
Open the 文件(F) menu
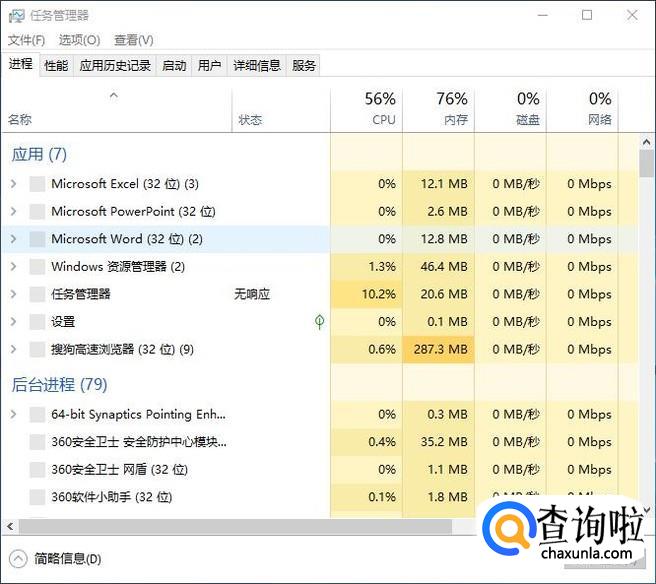tap(27, 40)
